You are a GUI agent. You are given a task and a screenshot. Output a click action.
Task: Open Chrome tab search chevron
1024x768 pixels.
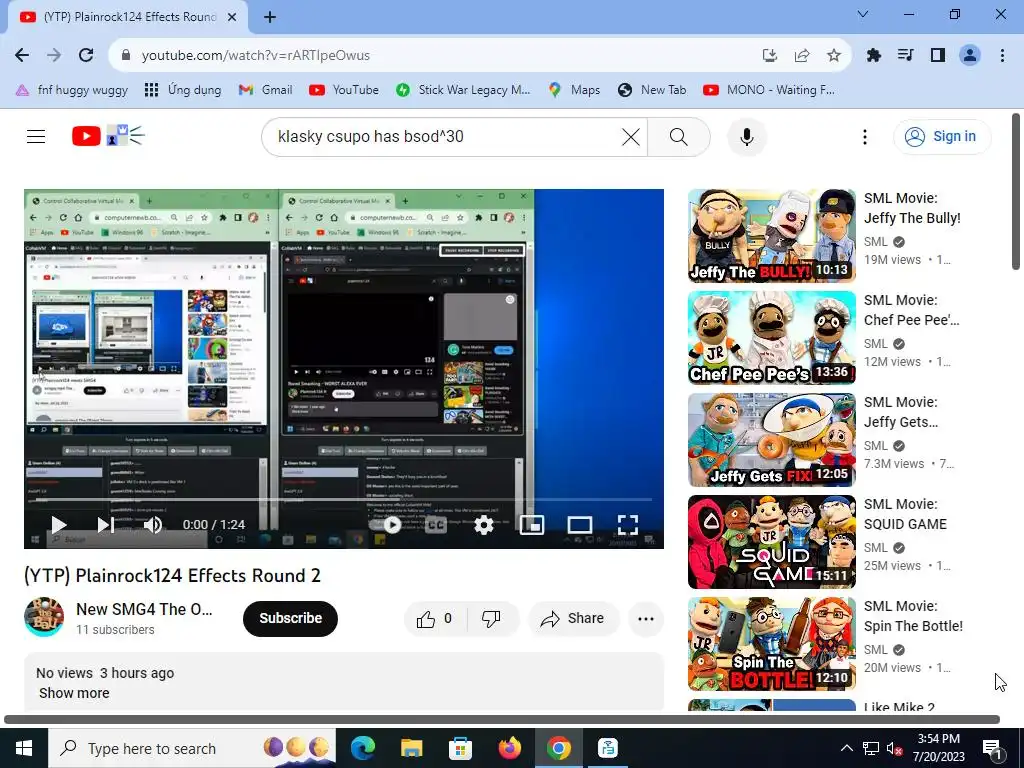pos(863,14)
